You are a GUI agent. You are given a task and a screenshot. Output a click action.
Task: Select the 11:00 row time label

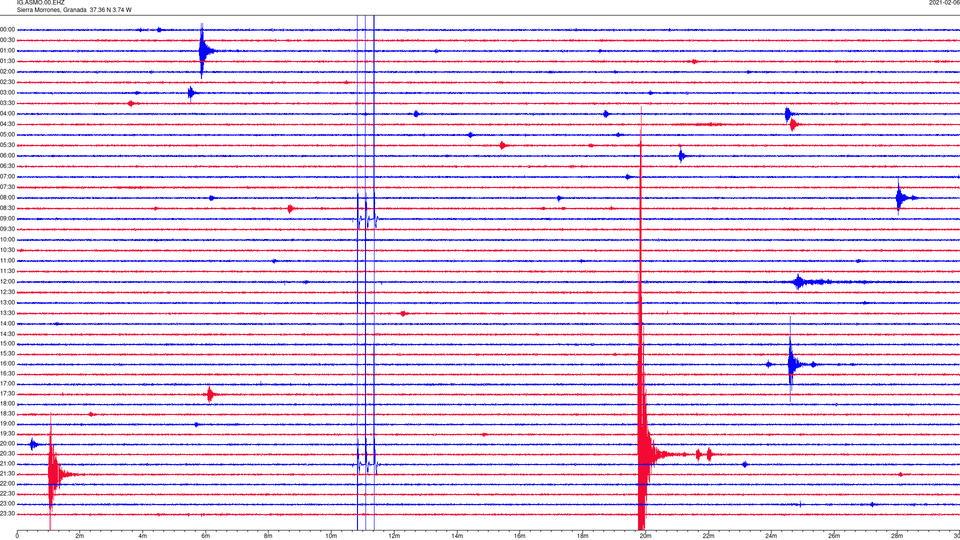point(8,261)
